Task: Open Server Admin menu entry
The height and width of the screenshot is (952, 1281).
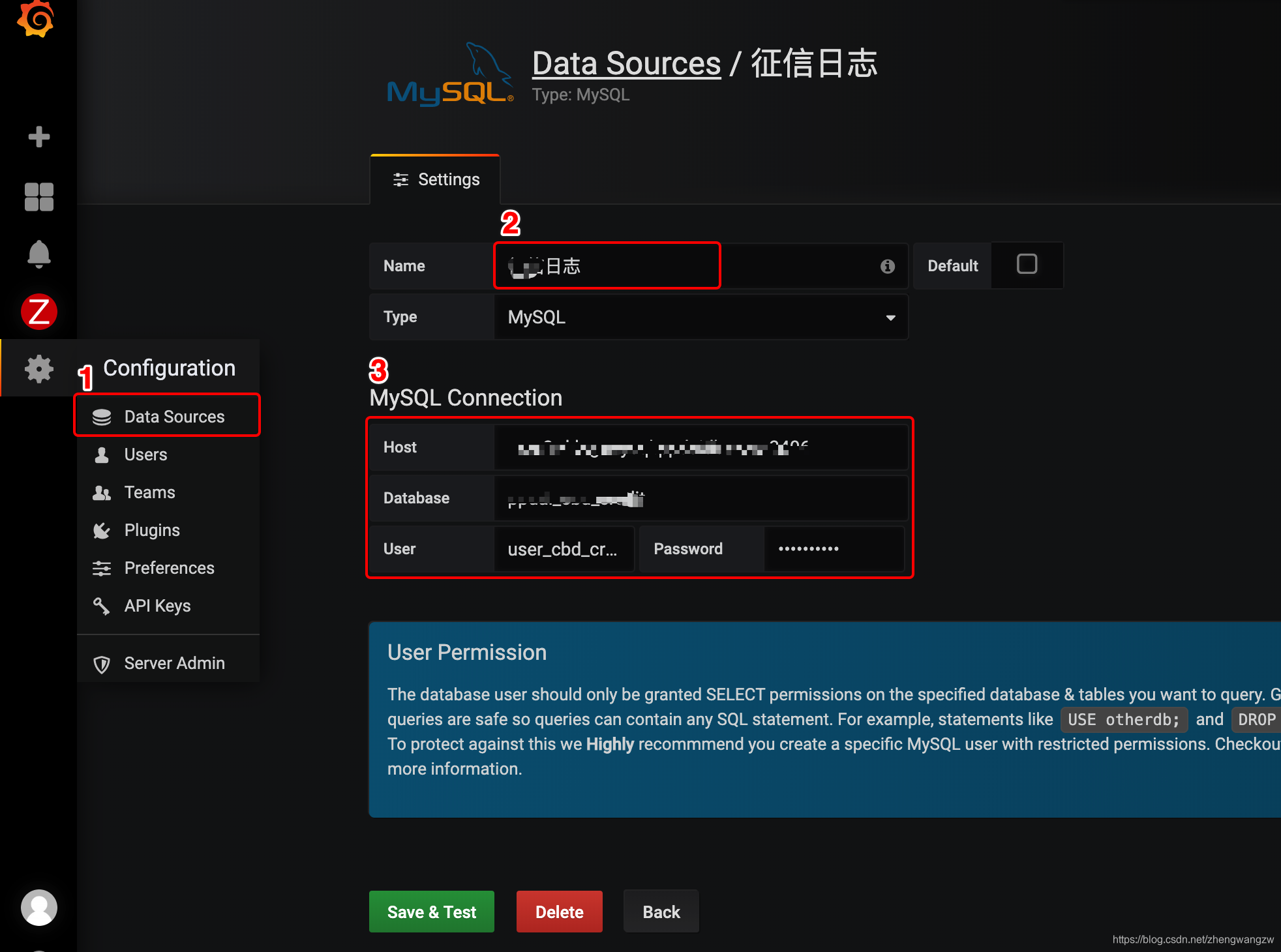Action: click(173, 663)
